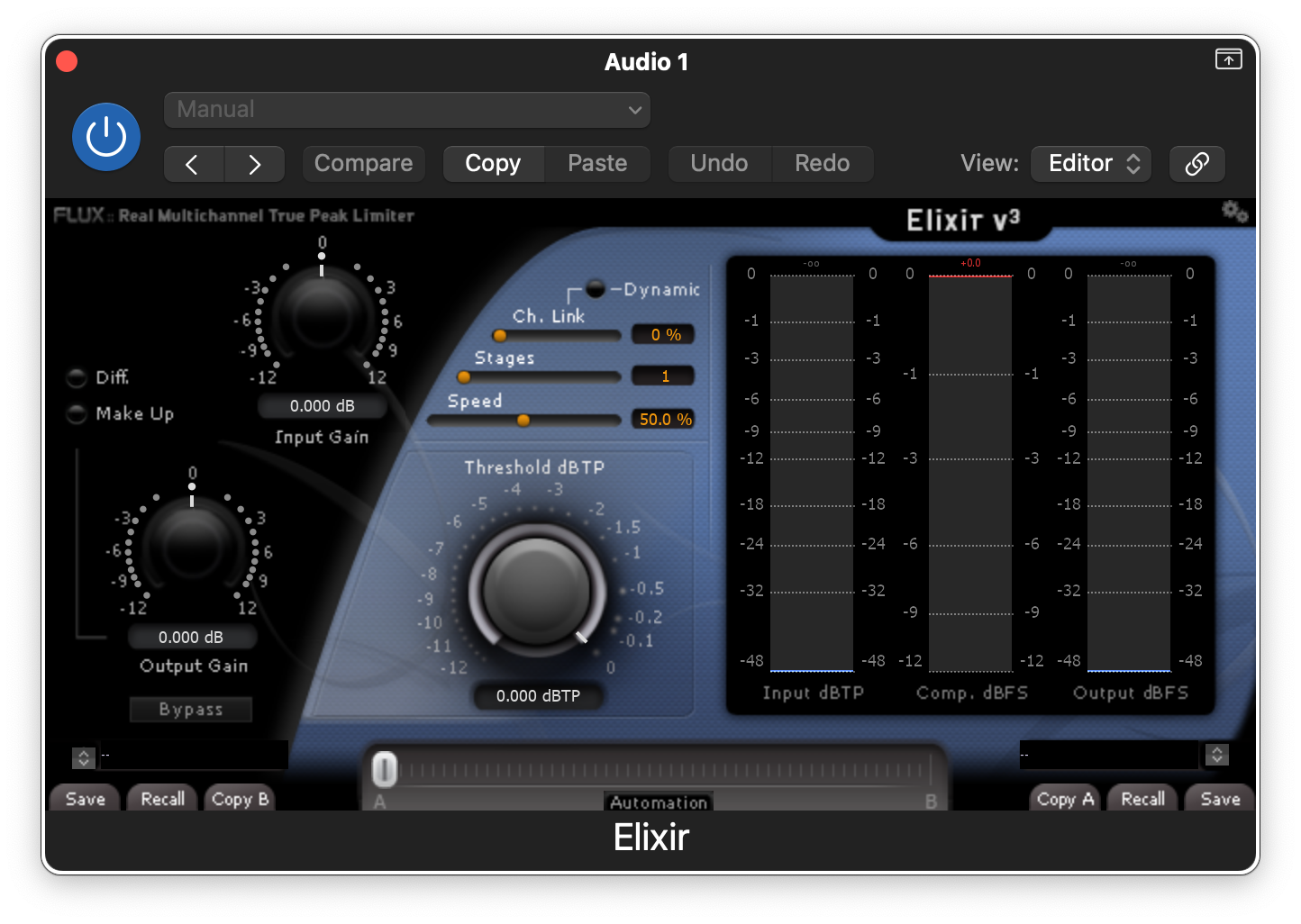
Task: Navigate back using the left arrow
Action: pyautogui.click(x=193, y=164)
